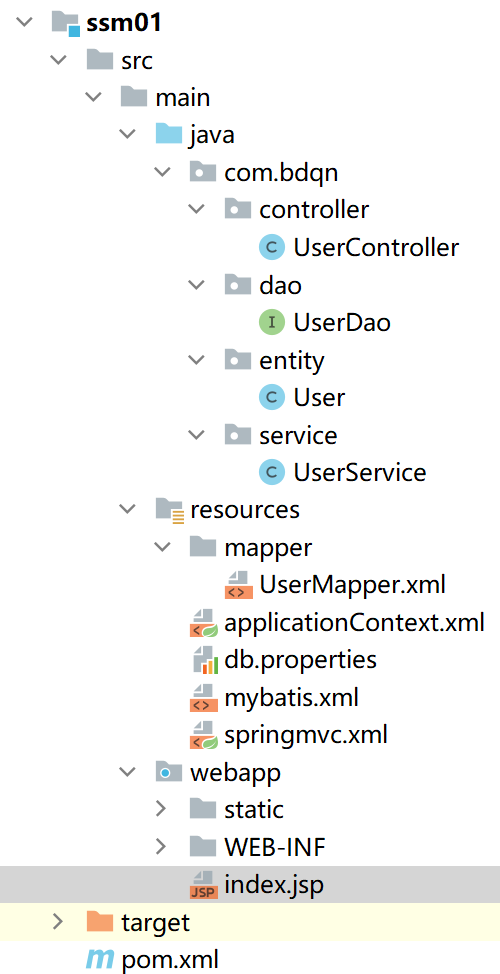This screenshot has width=500, height=974.
Task: Click the springmvc.xml Spring config icon
Action: 204,735
